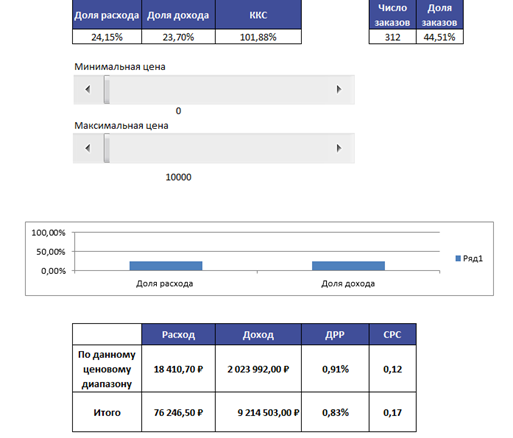Viewport: 513px width, 438px height.
Task: Click left arrow of Минимальная цена scrollbar
Action: pos(88,89)
